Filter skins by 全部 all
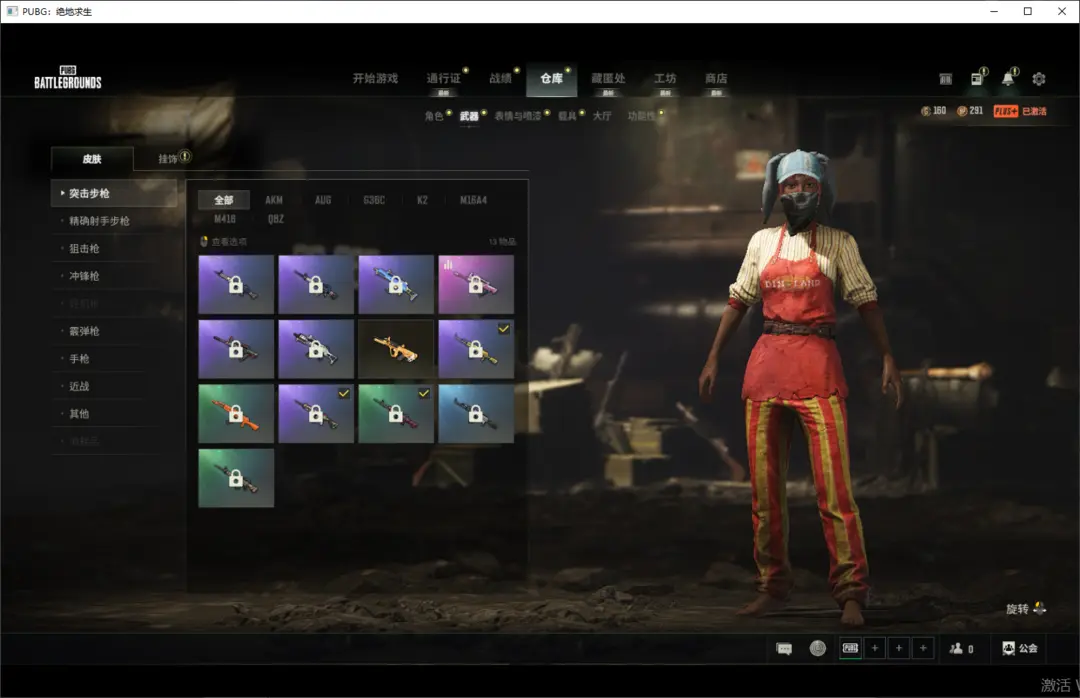 (x=224, y=200)
